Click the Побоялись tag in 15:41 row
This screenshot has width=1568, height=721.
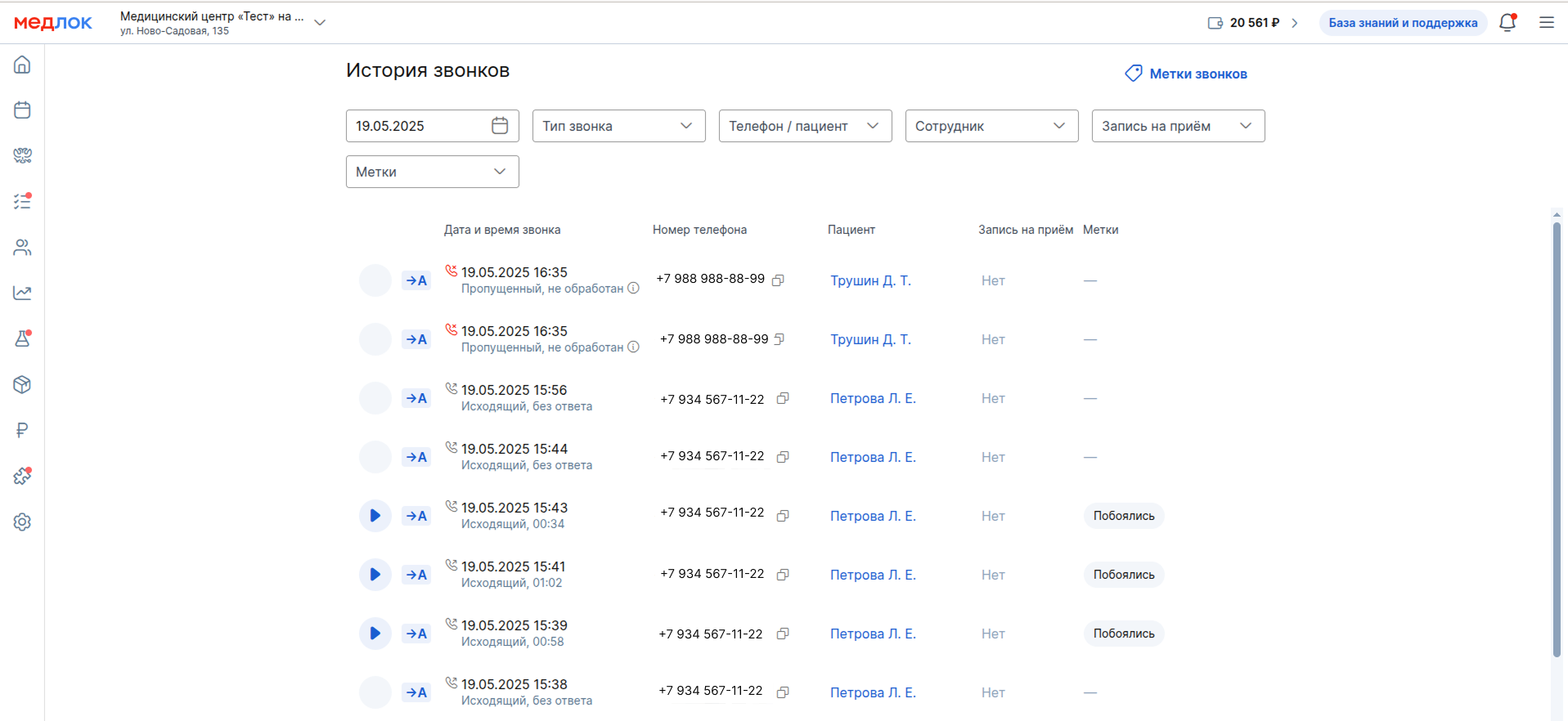tap(1124, 575)
